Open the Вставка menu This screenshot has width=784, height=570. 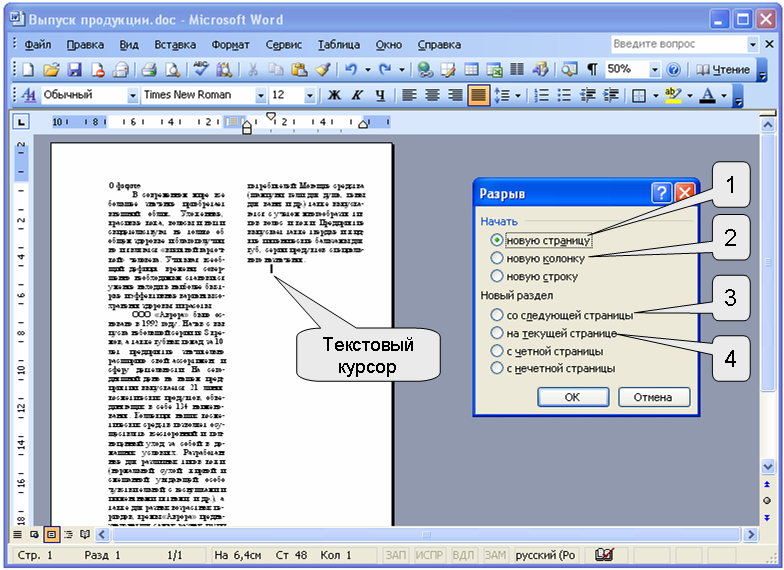[x=175, y=45]
